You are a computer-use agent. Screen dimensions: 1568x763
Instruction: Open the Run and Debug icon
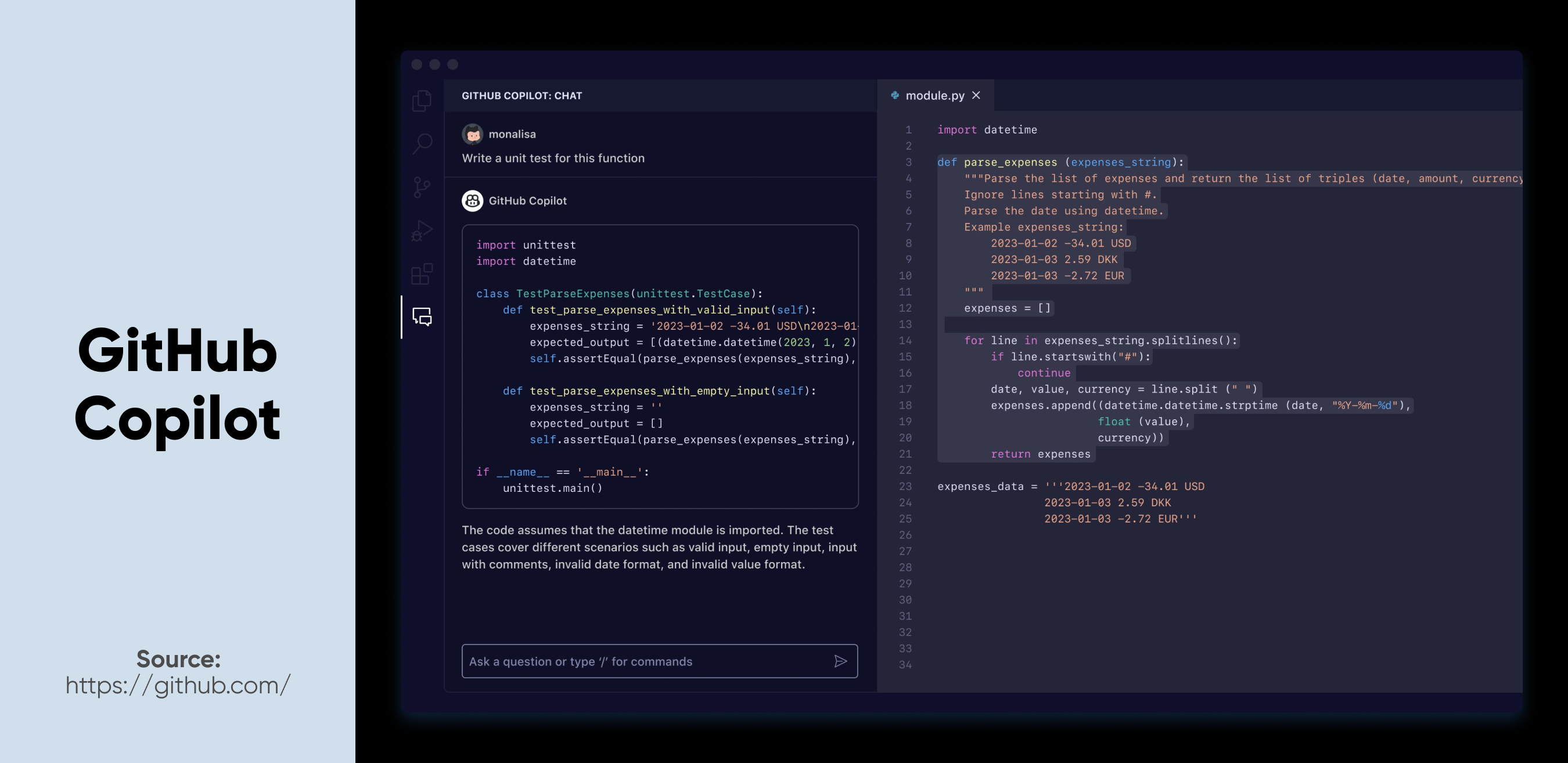(x=422, y=231)
